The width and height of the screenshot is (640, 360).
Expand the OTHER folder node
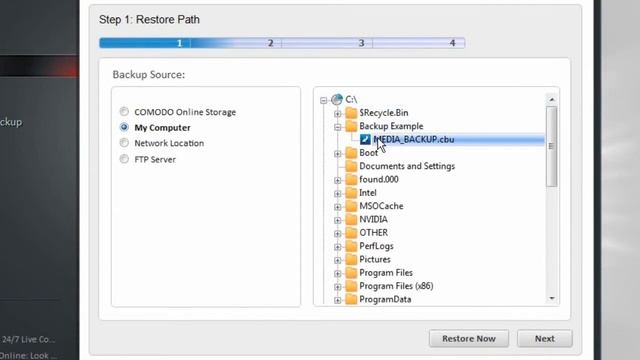pos(338,233)
